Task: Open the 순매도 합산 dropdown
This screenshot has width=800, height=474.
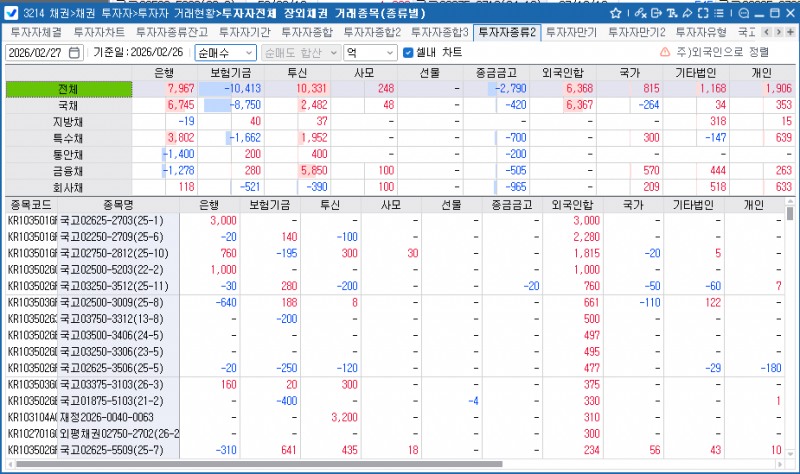Action: pyautogui.click(x=301, y=53)
